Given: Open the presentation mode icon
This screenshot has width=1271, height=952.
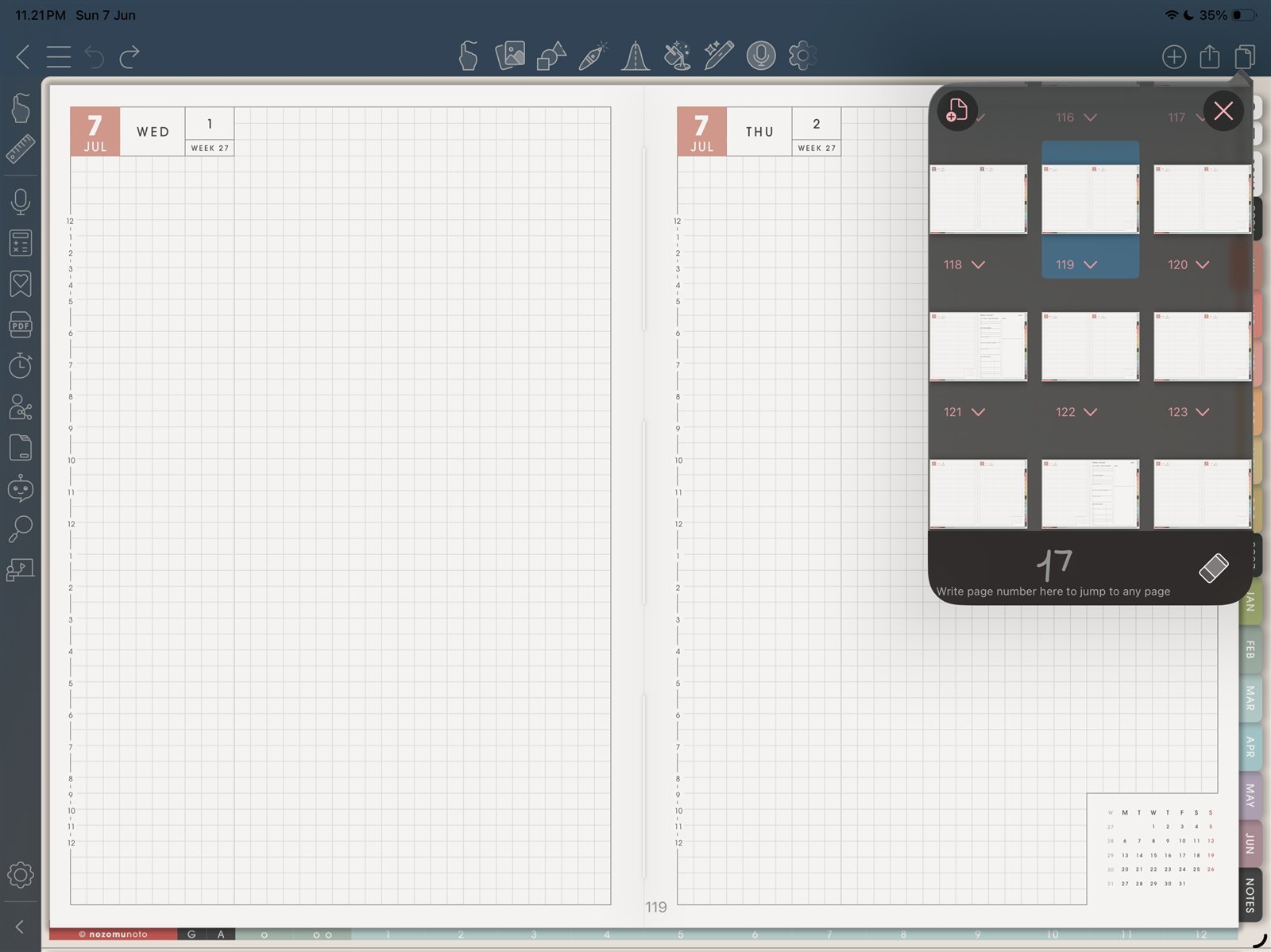Looking at the screenshot, I should pos(21,570).
